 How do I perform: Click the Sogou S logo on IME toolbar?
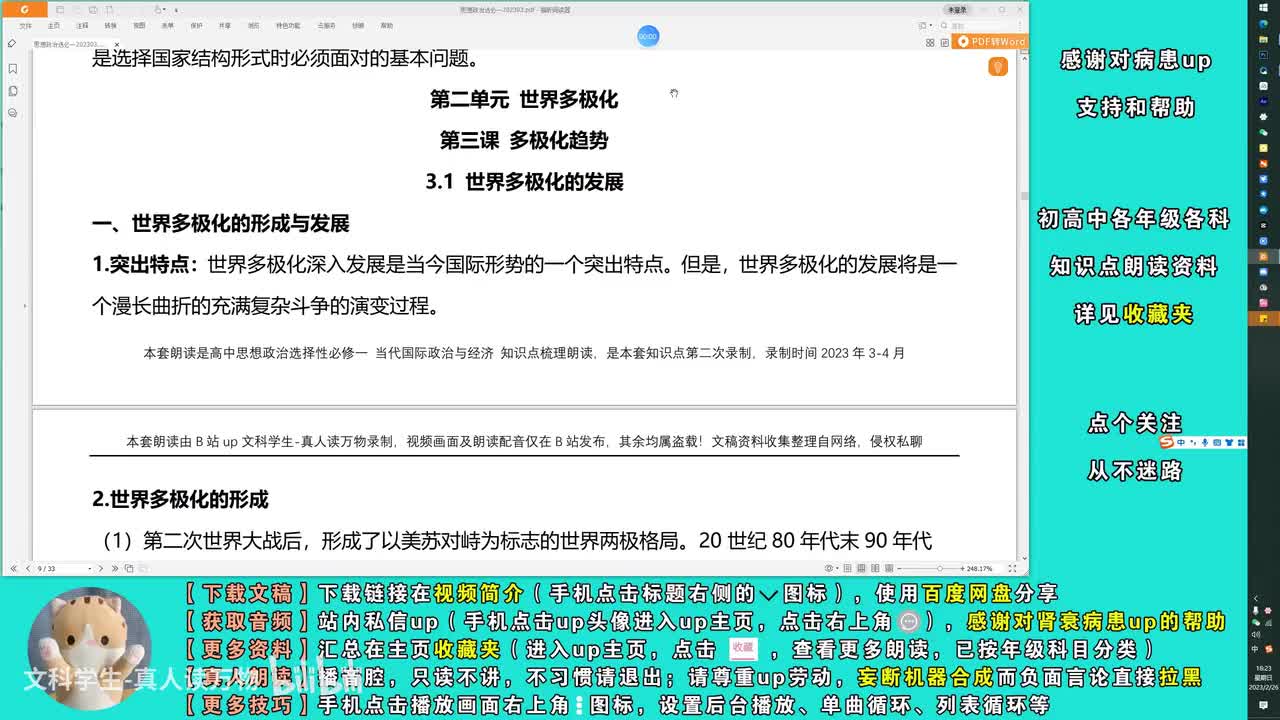tap(1166, 442)
